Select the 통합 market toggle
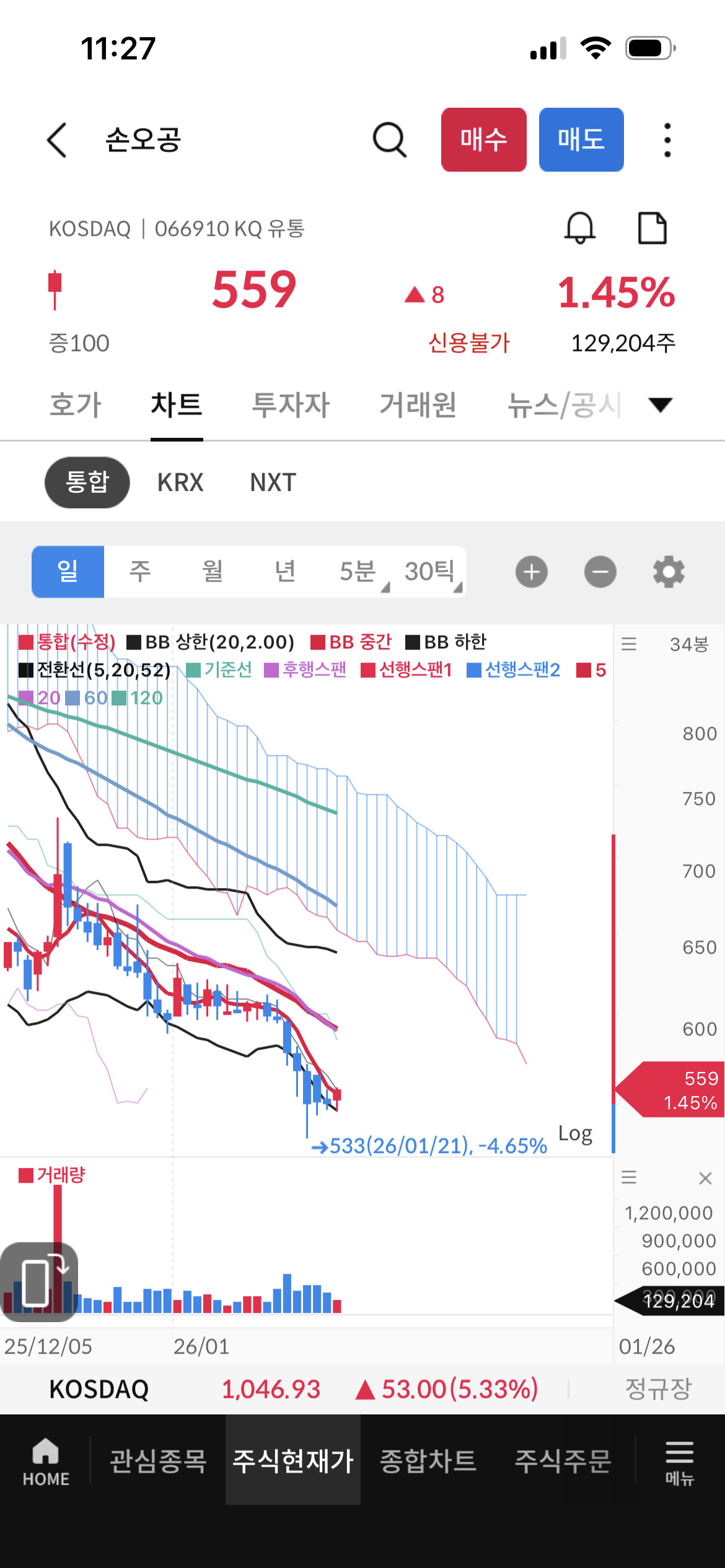 (87, 482)
